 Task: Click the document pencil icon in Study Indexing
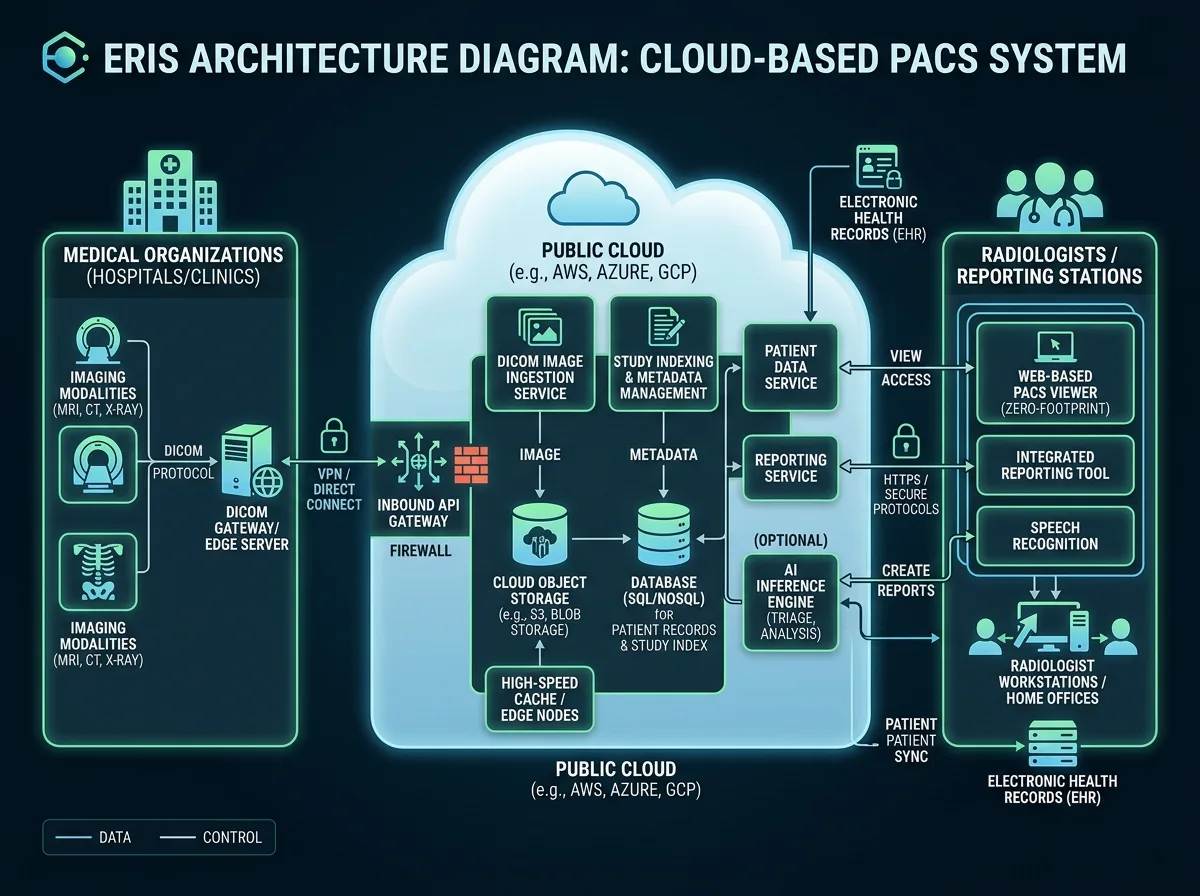(x=665, y=327)
